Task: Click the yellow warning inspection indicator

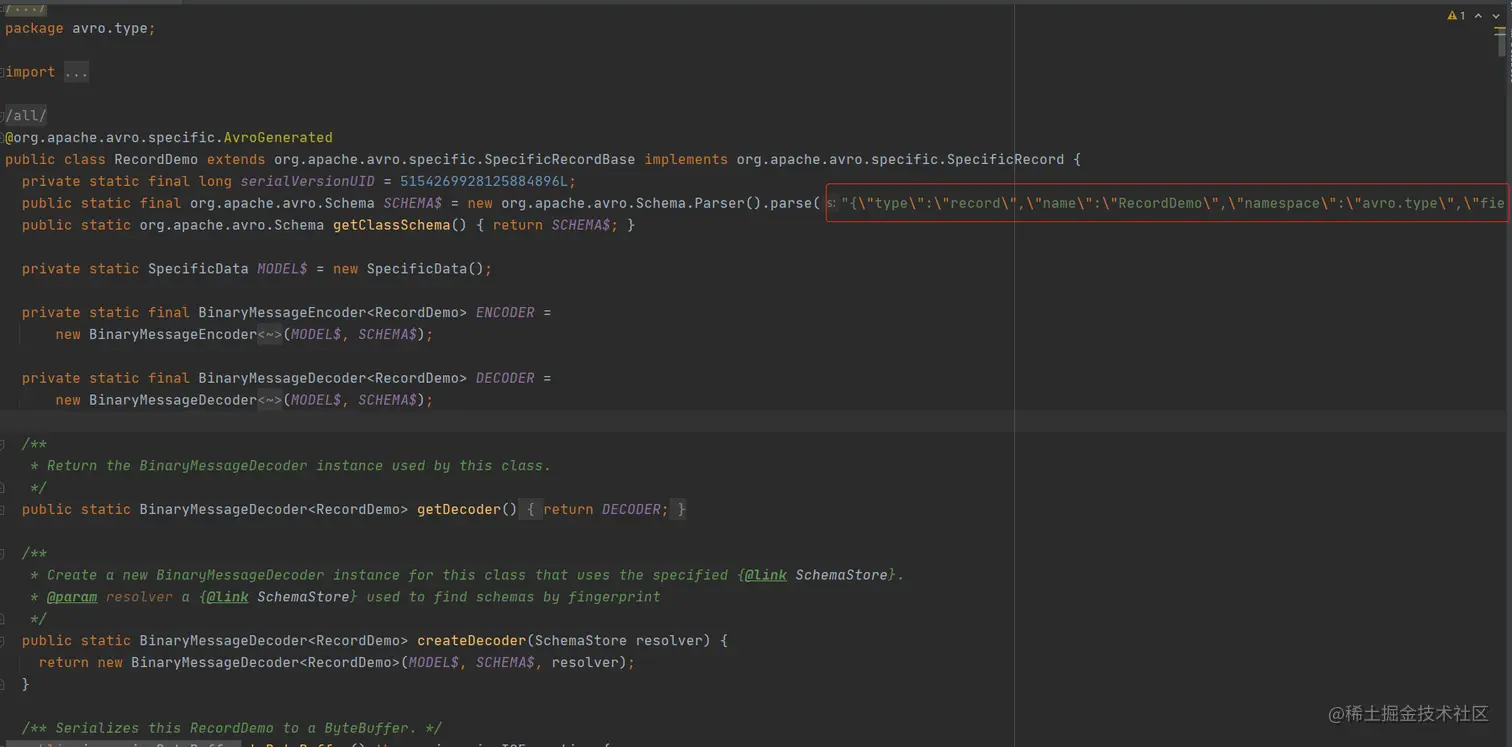Action: [x=1456, y=16]
